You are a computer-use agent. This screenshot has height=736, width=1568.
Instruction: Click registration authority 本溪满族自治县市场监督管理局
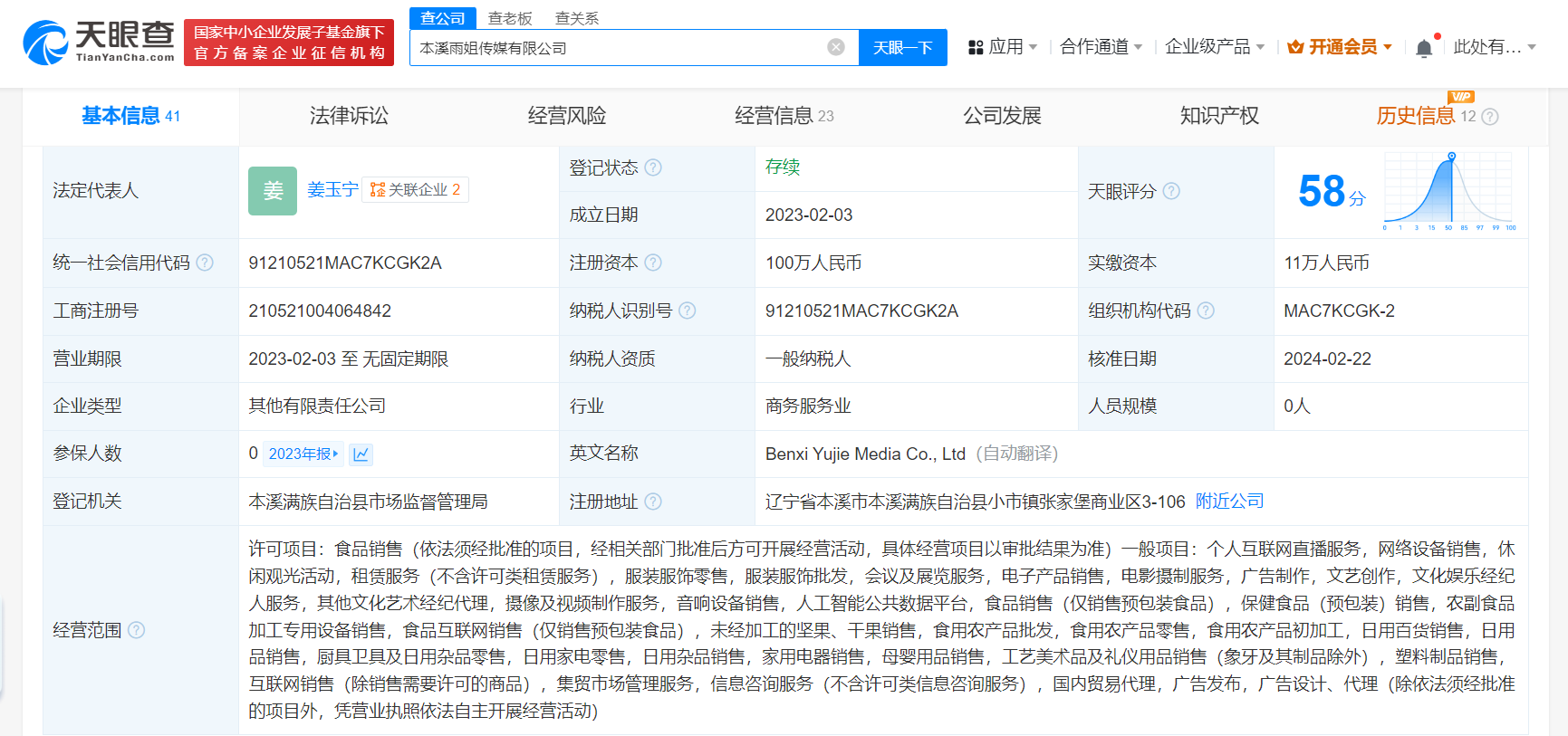coord(368,502)
